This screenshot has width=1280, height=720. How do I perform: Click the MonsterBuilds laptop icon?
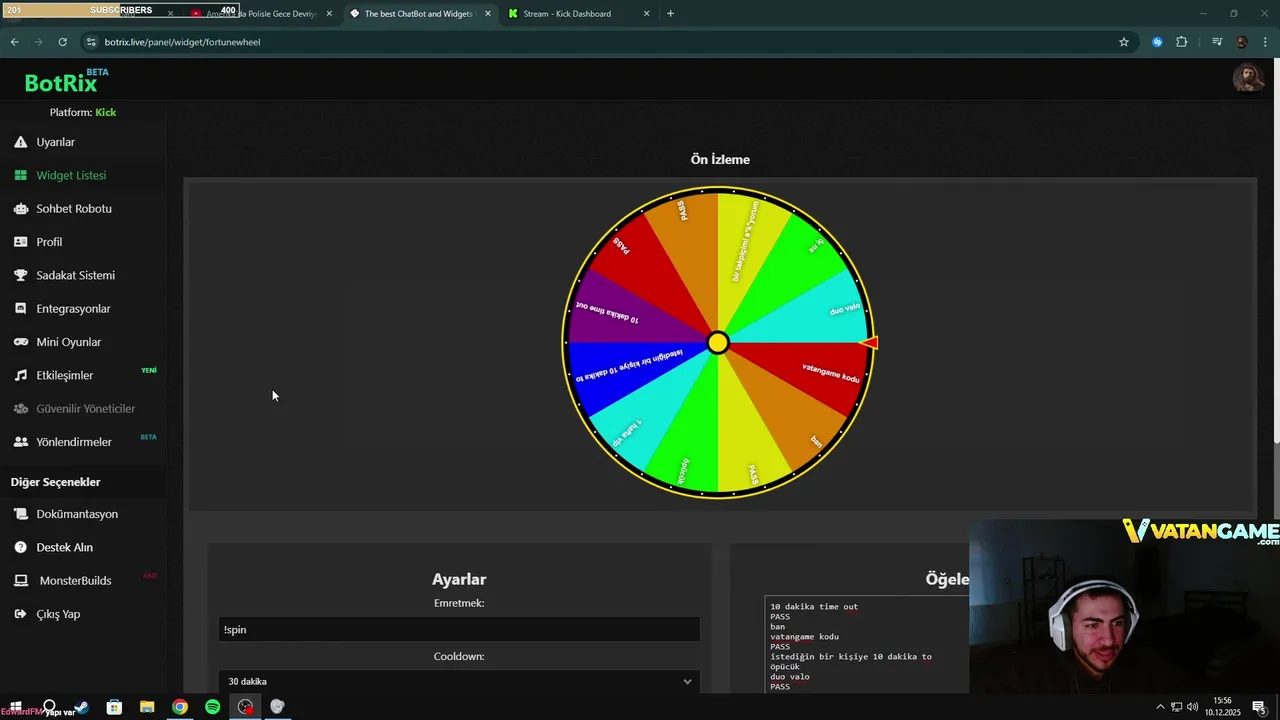(x=20, y=580)
